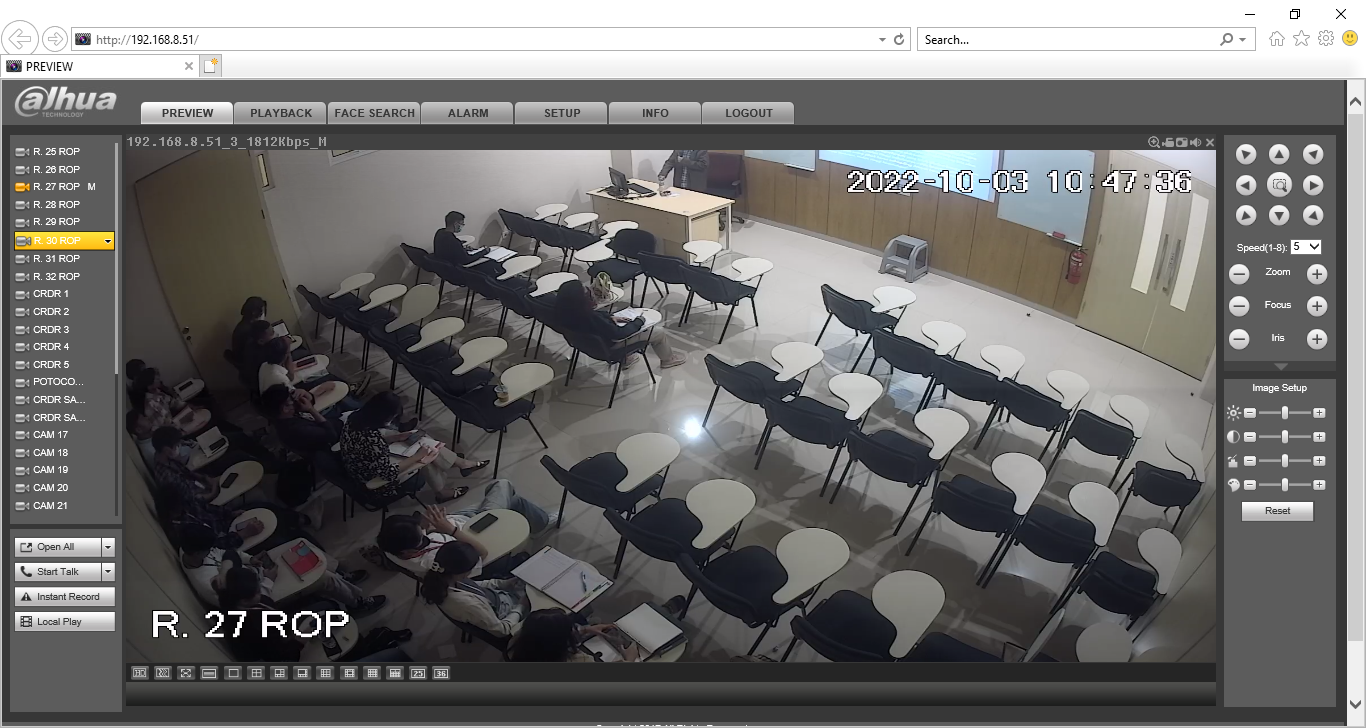This screenshot has height=728, width=1366.
Task: Pan camera right with PTZ arrow
Action: [1313, 185]
